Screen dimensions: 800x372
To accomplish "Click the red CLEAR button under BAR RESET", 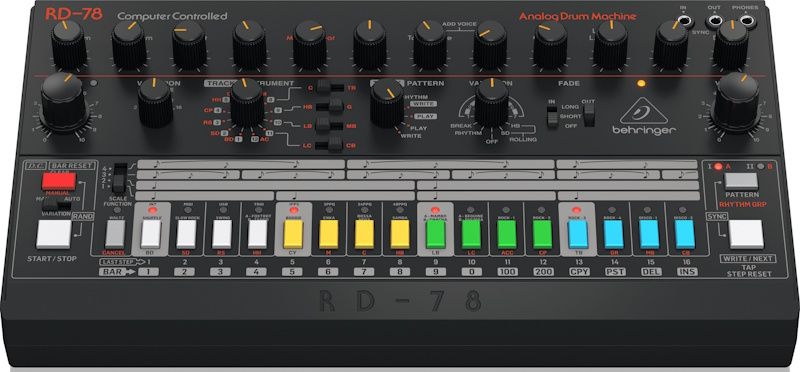I will coord(59,181).
